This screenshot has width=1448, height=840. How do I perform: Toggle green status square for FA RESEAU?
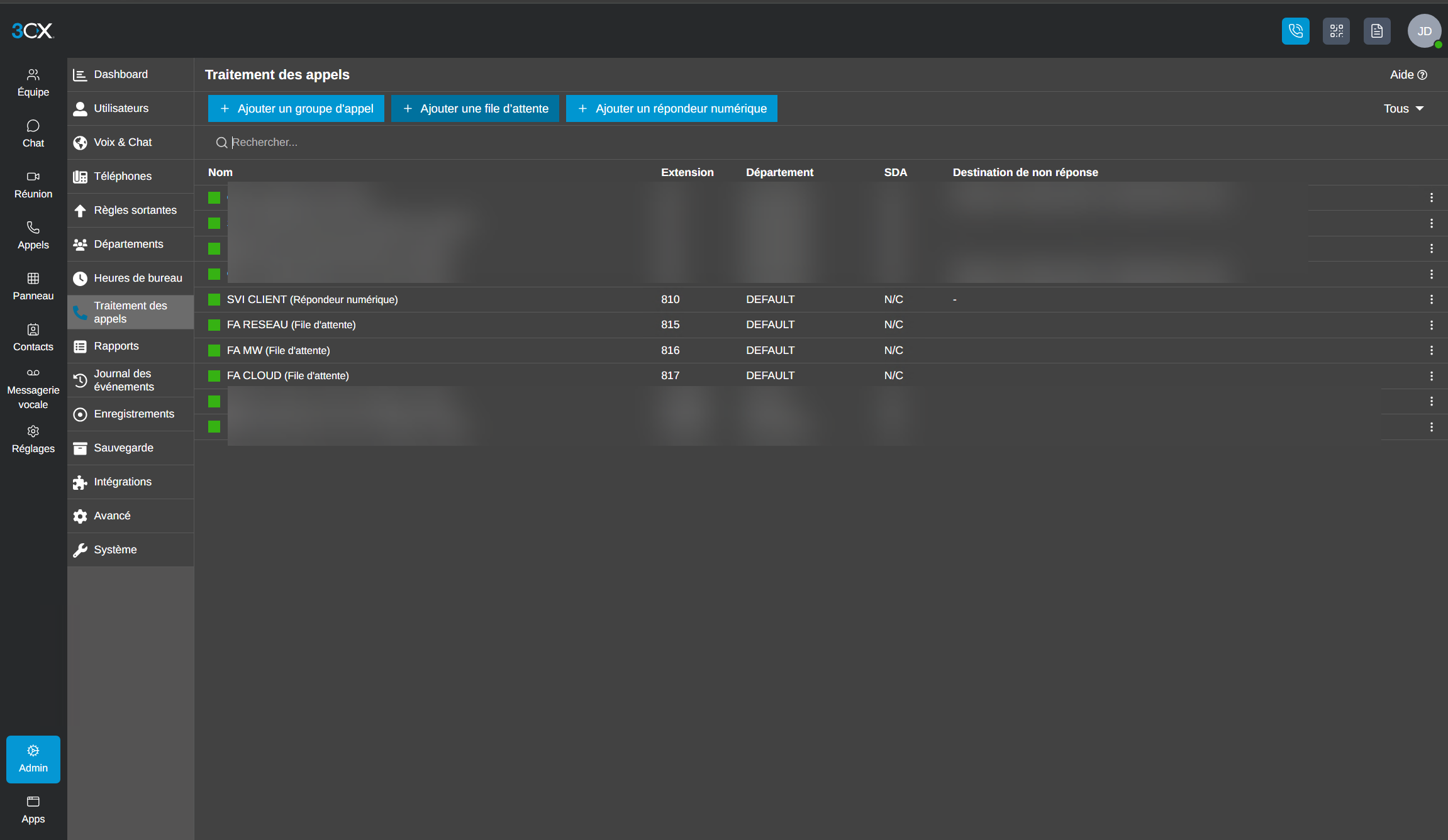pyautogui.click(x=214, y=325)
